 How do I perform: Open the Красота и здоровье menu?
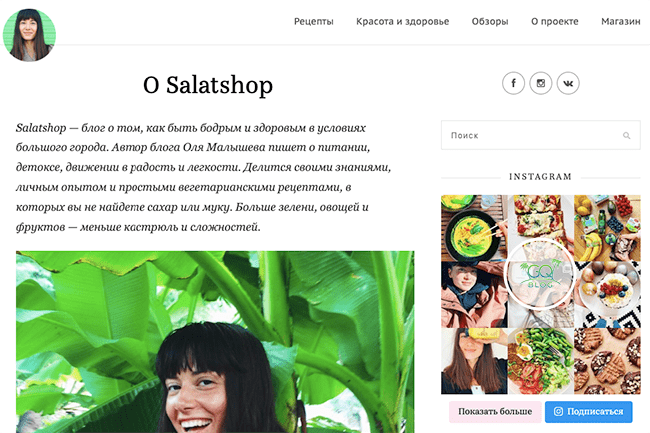(403, 22)
